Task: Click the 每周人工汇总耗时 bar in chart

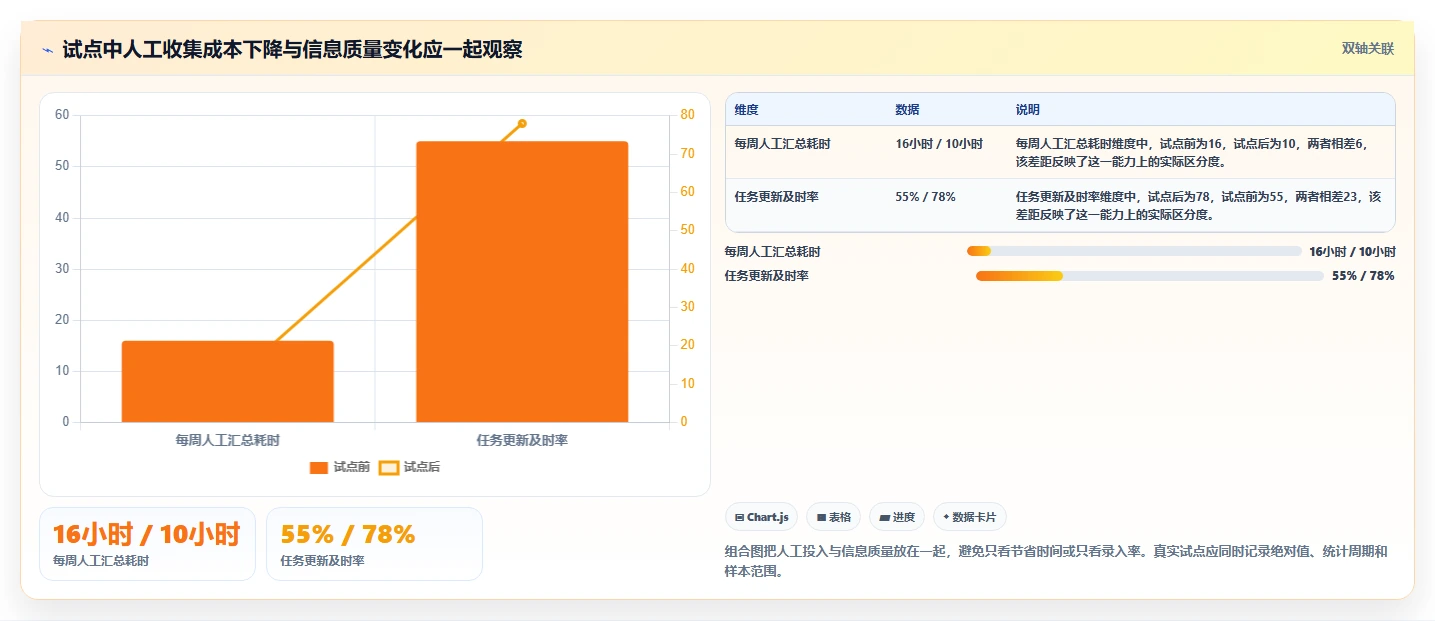Action: tap(228, 381)
